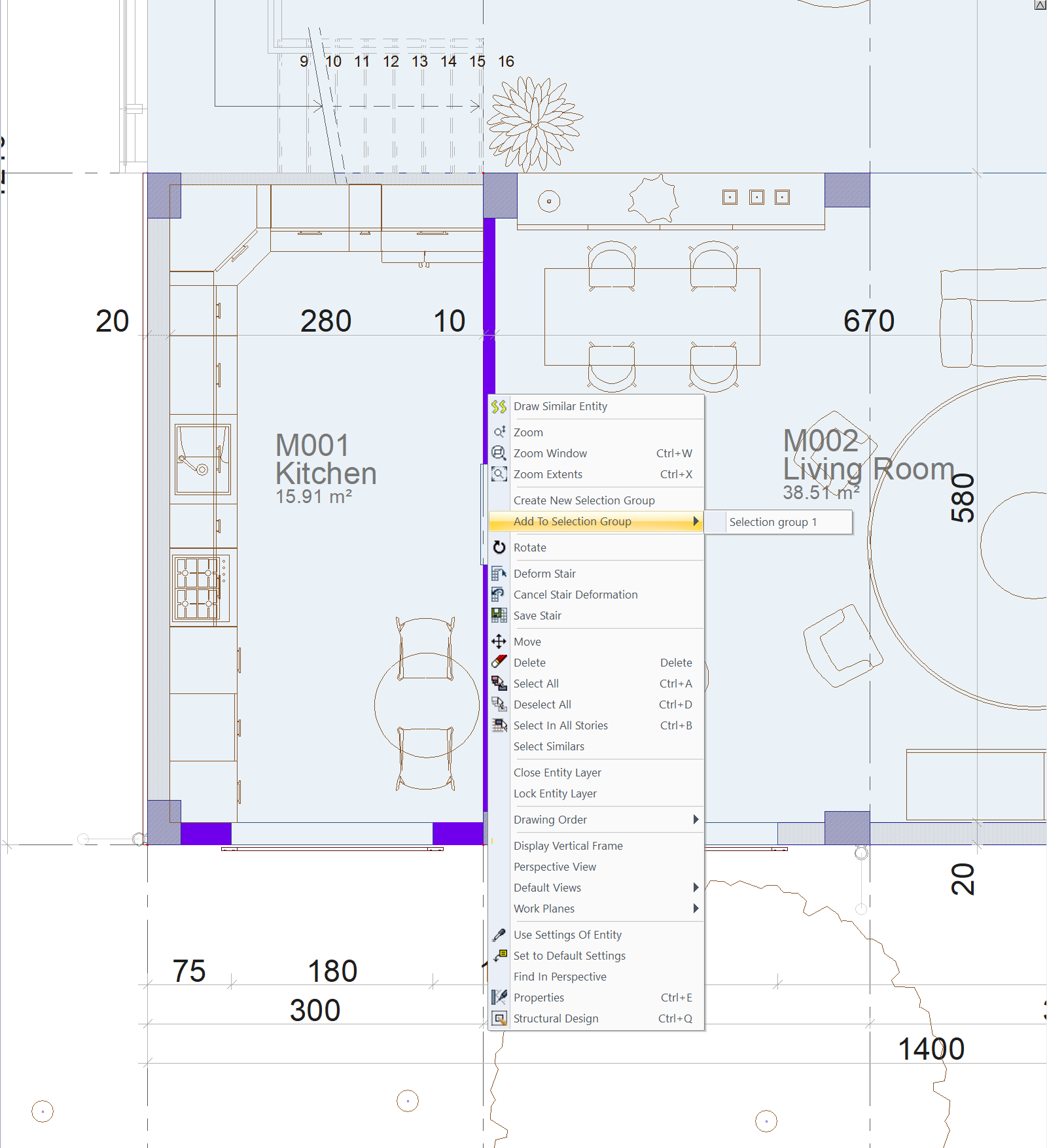
Task: Select Zoom Window in the context menu
Action: coord(596,453)
